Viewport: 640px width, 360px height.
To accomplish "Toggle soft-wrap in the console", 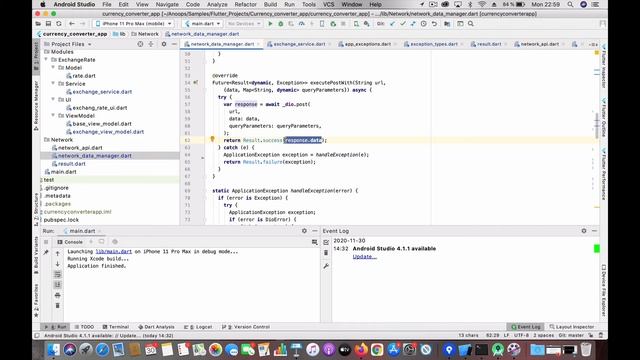I will [x=58, y=274].
